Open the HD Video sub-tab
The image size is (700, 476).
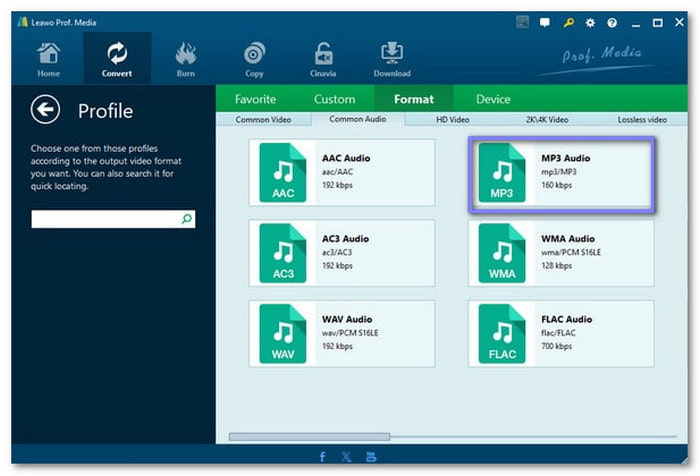[x=452, y=120]
